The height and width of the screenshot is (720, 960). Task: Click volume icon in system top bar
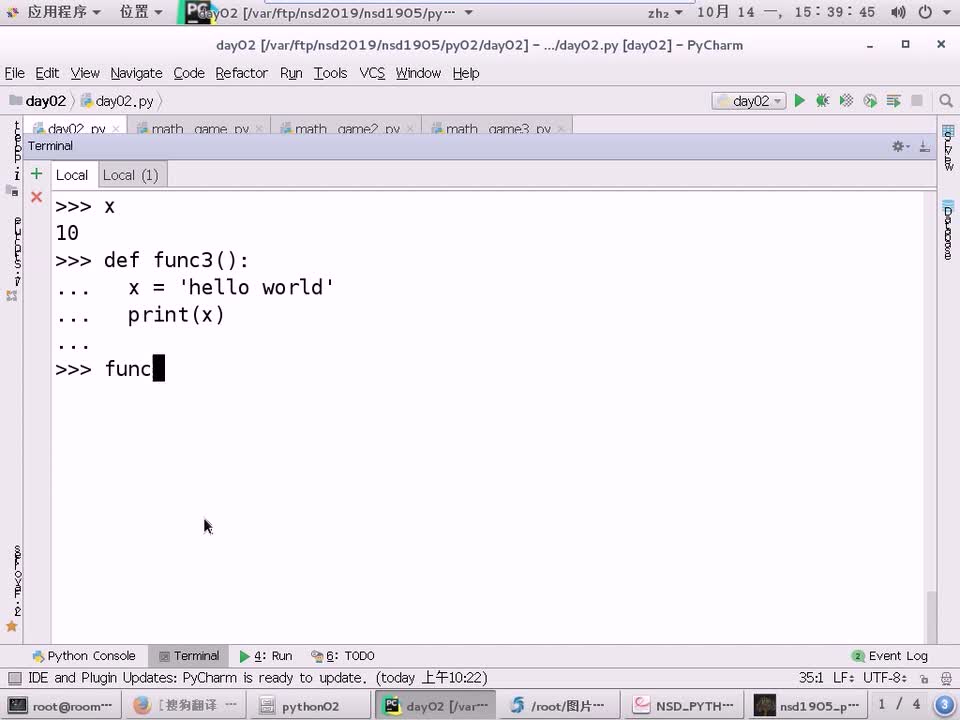(x=898, y=12)
